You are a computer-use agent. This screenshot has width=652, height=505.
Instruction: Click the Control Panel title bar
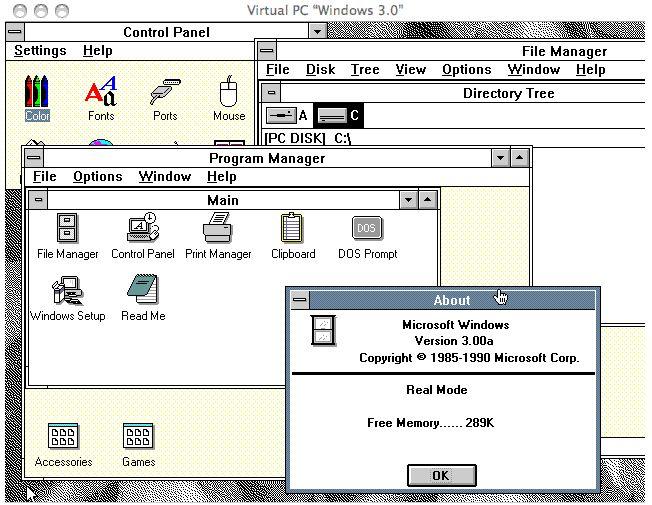click(x=166, y=32)
